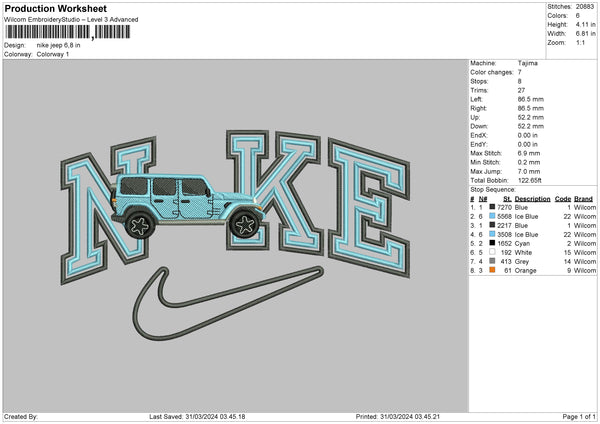Click code "15" in the White row
The width and height of the screenshot is (600, 424).
coord(567,253)
